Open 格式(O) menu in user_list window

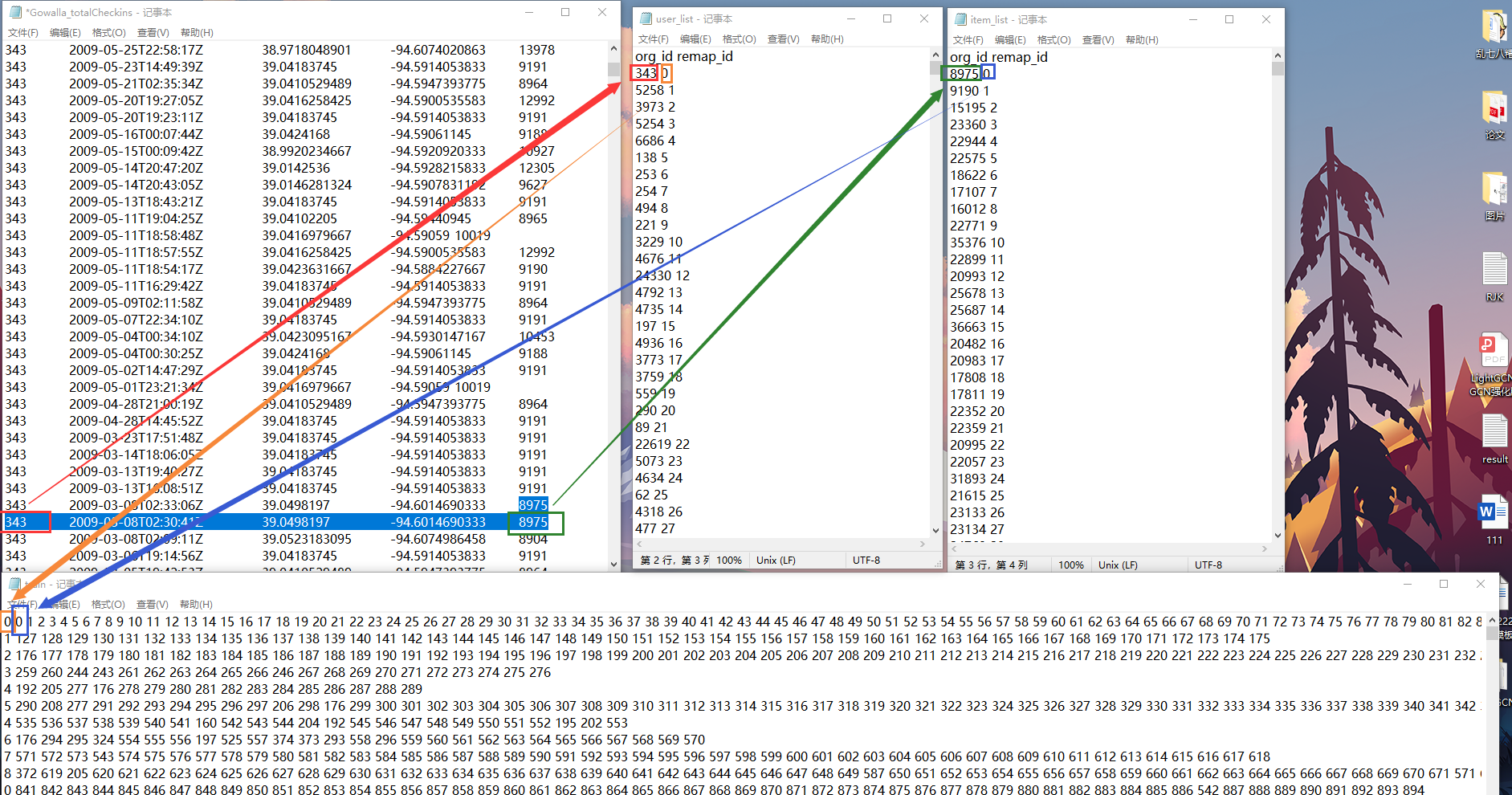739,39
